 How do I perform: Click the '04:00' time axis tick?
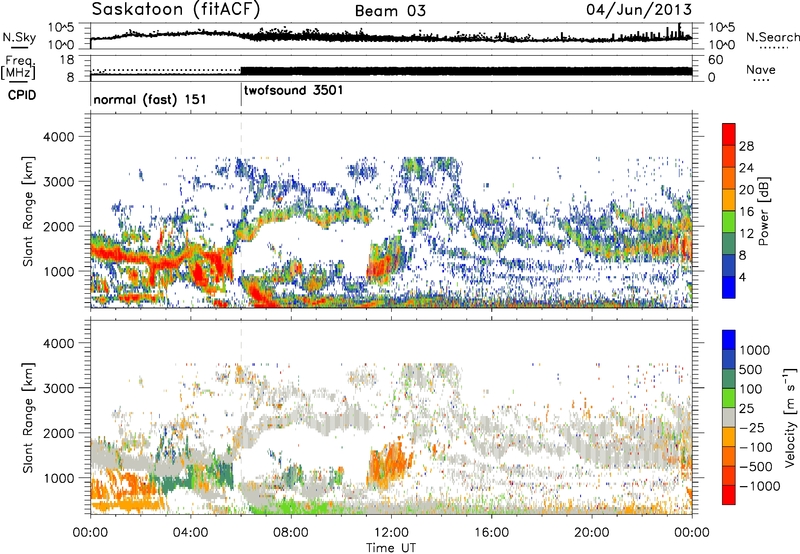point(190,533)
